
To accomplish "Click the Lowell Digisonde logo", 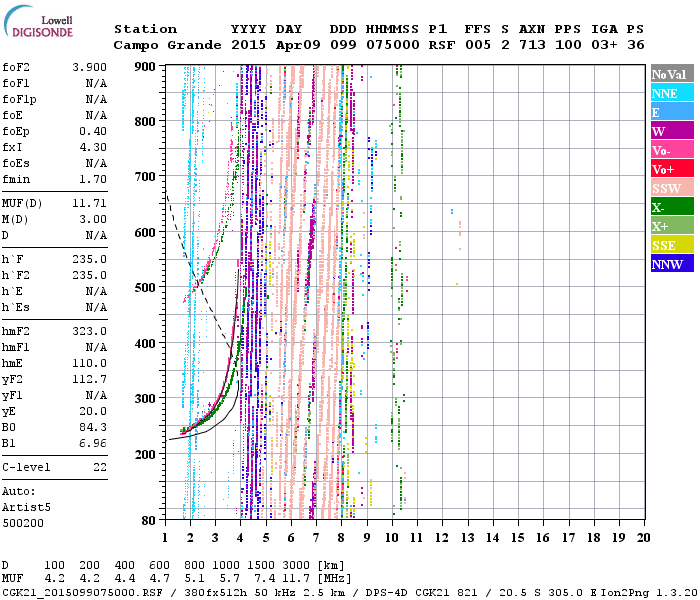I will [38, 22].
